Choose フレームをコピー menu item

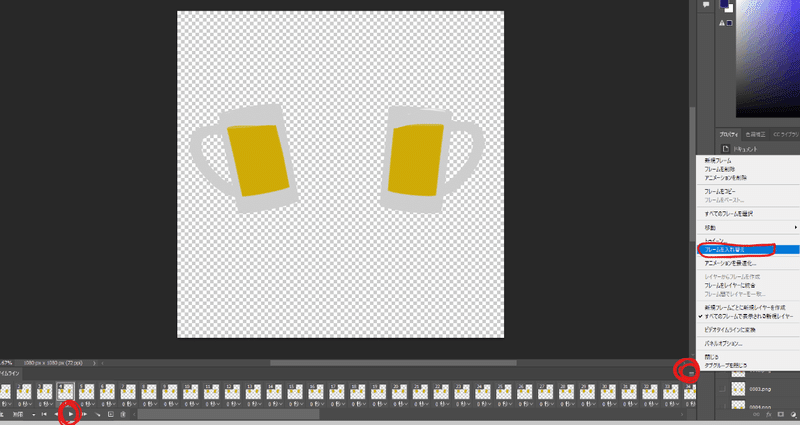[720, 191]
